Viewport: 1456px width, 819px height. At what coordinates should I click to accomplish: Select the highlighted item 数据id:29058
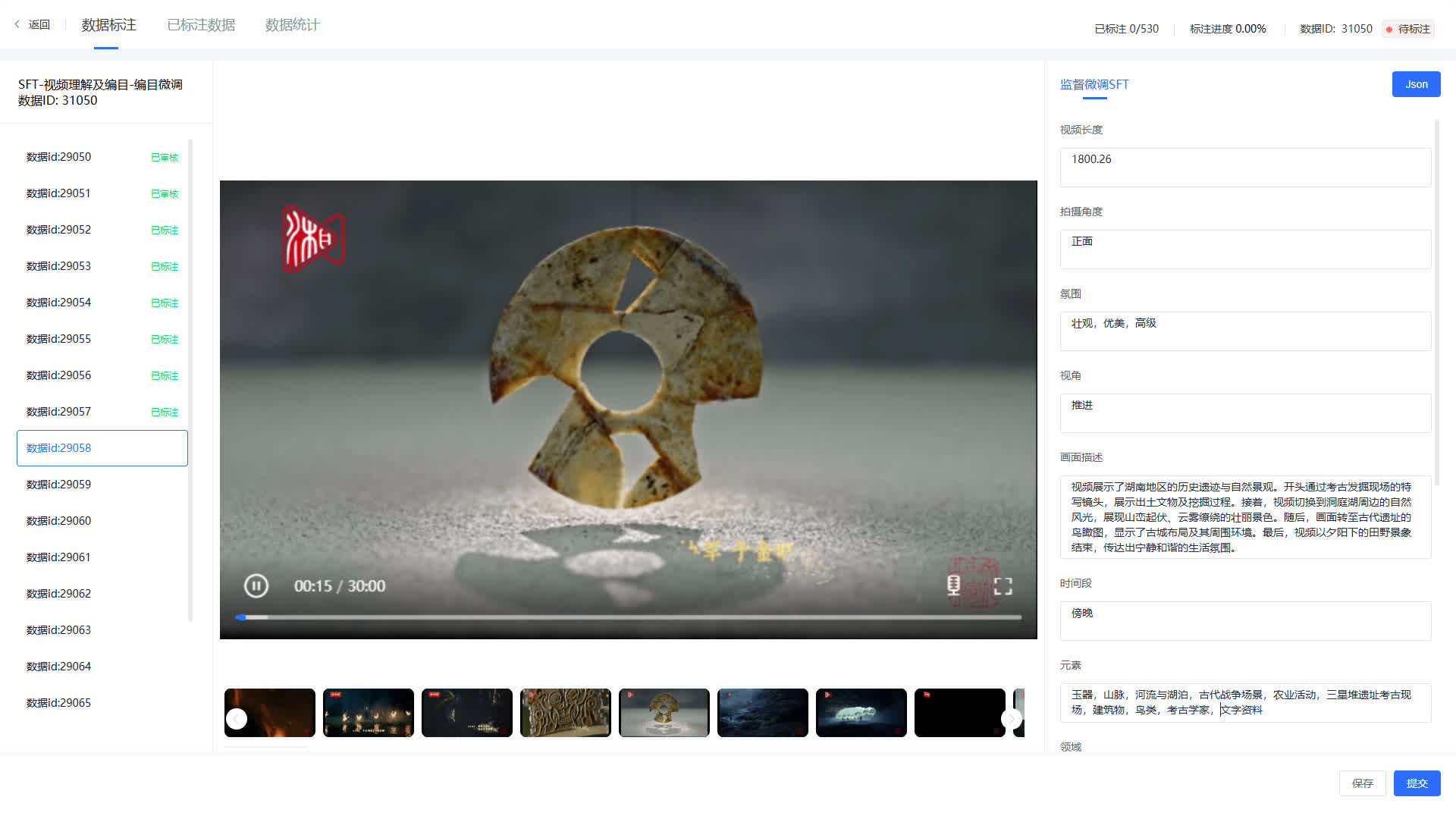[x=102, y=448]
